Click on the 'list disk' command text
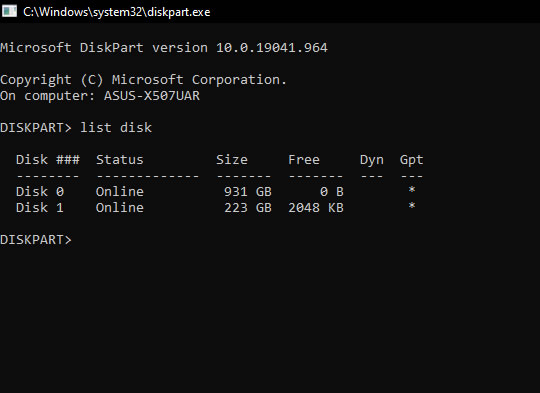The height and width of the screenshot is (393, 540). [x=116, y=127]
